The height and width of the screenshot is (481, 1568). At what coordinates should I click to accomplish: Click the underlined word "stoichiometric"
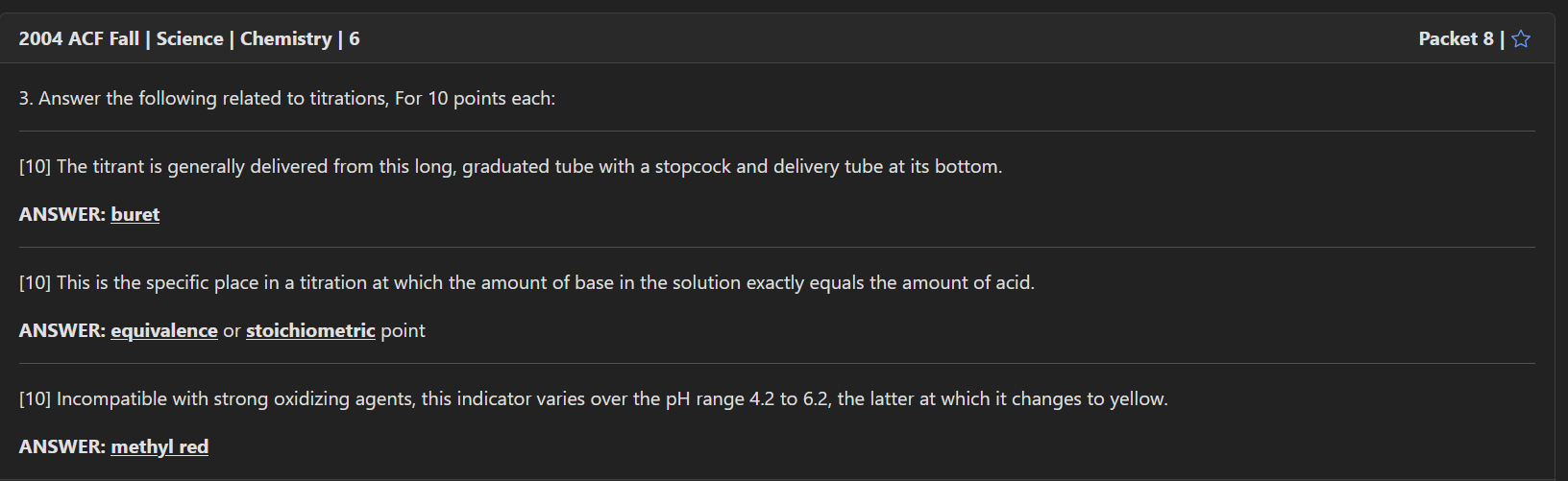[310, 331]
